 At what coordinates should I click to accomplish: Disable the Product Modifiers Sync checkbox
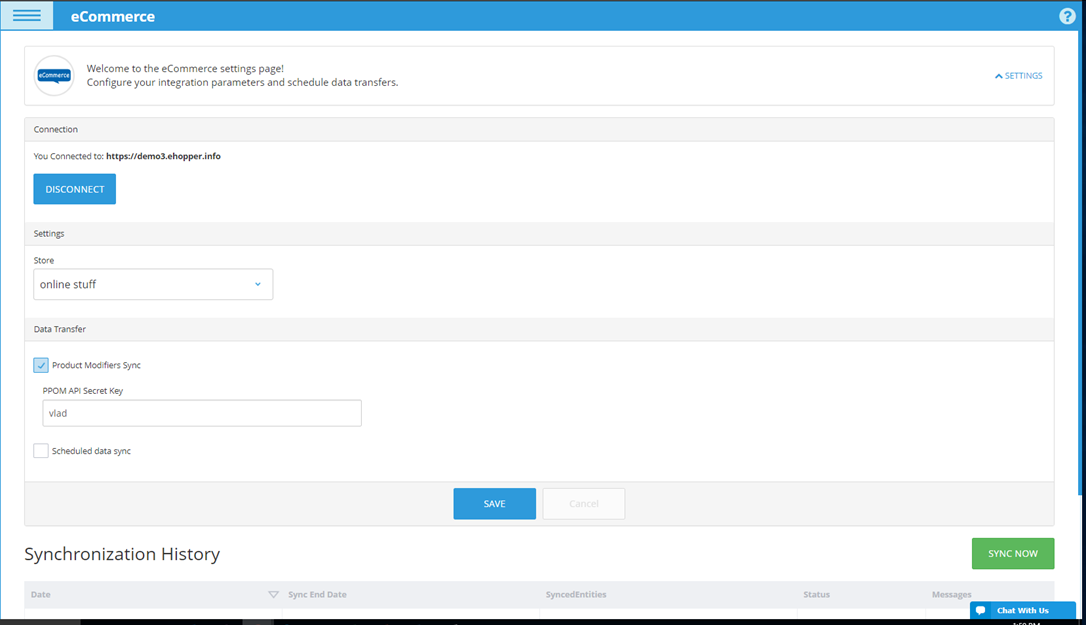(41, 366)
